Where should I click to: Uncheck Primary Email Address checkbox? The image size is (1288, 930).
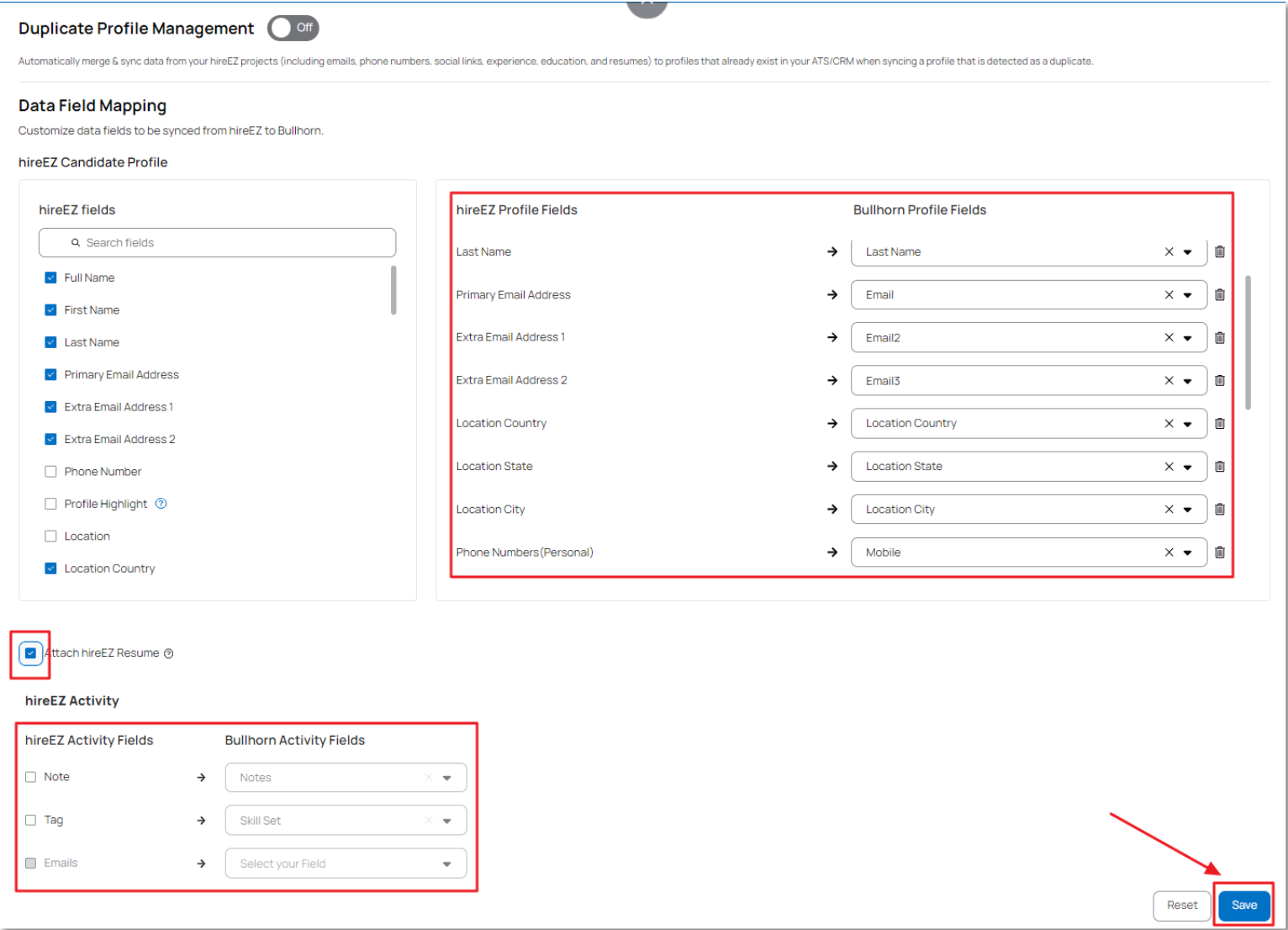(50, 374)
